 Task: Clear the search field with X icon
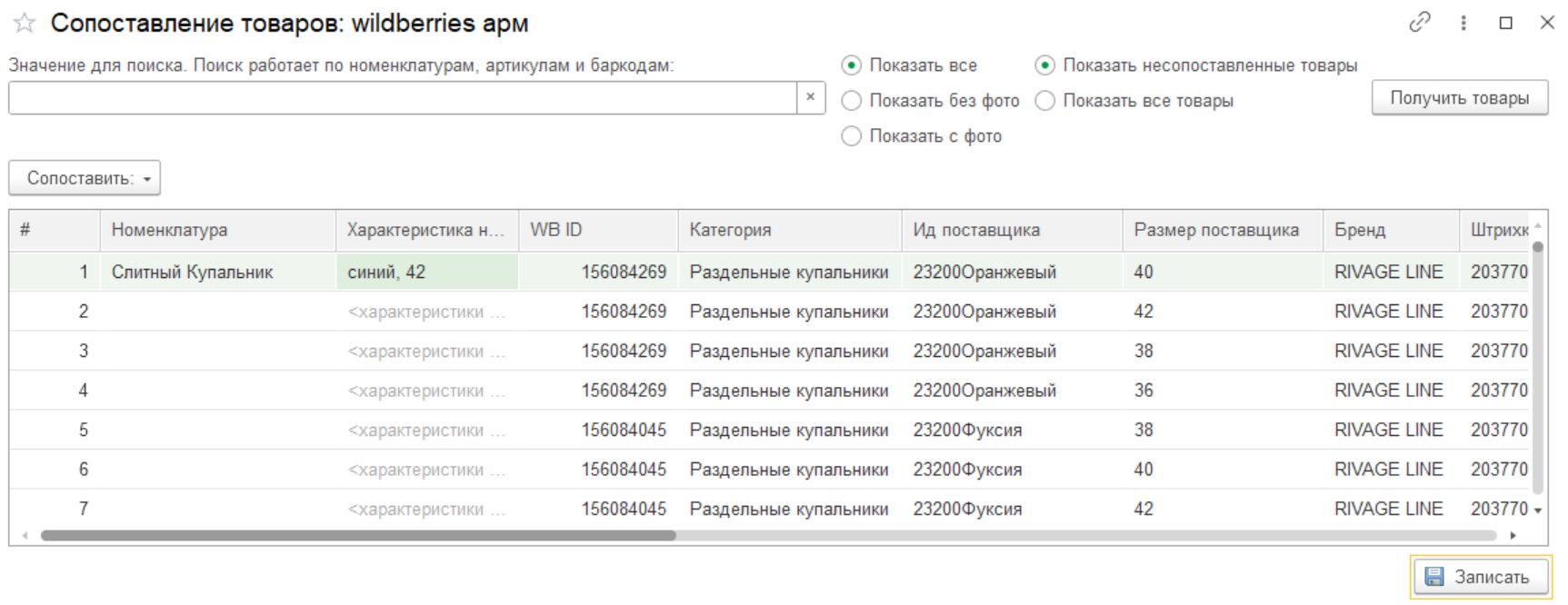coord(810,97)
